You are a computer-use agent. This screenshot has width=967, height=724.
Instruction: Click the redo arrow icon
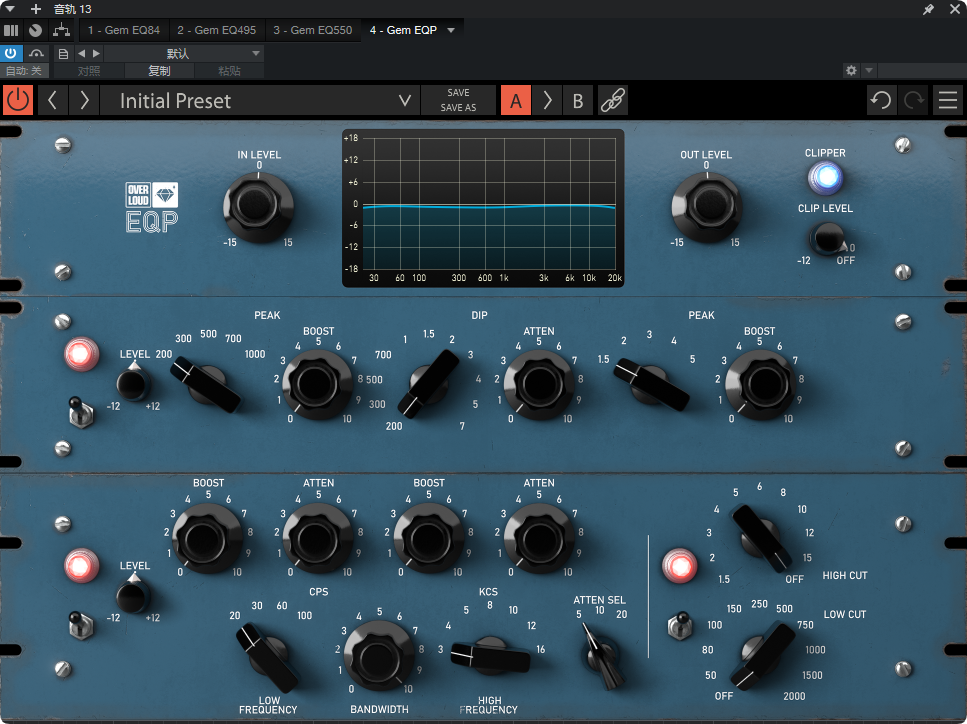(x=913, y=100)
